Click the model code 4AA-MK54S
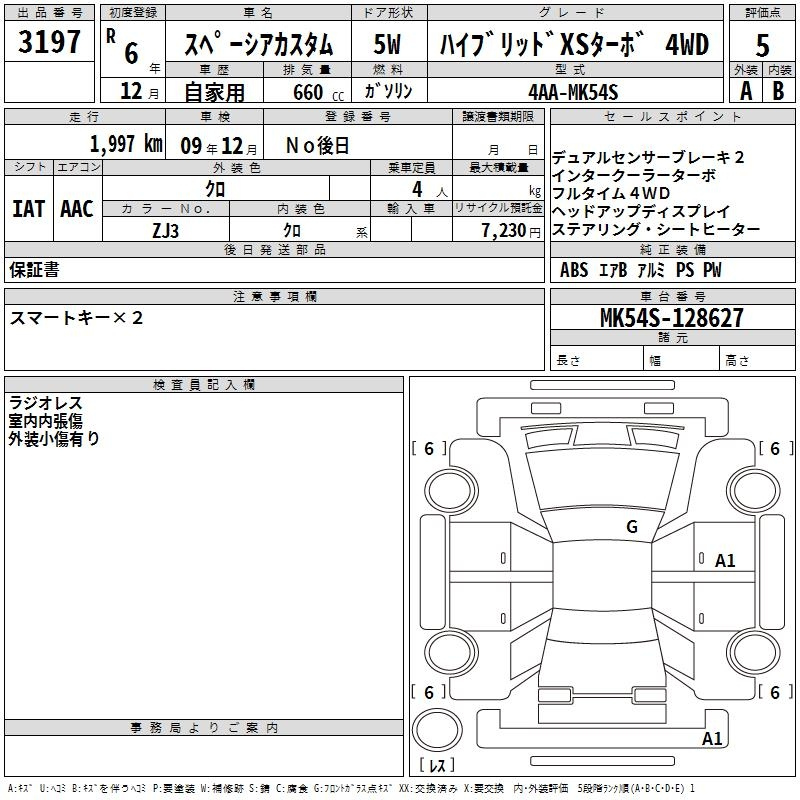Viewport: 800px width, 800px height. pos(573,92)
